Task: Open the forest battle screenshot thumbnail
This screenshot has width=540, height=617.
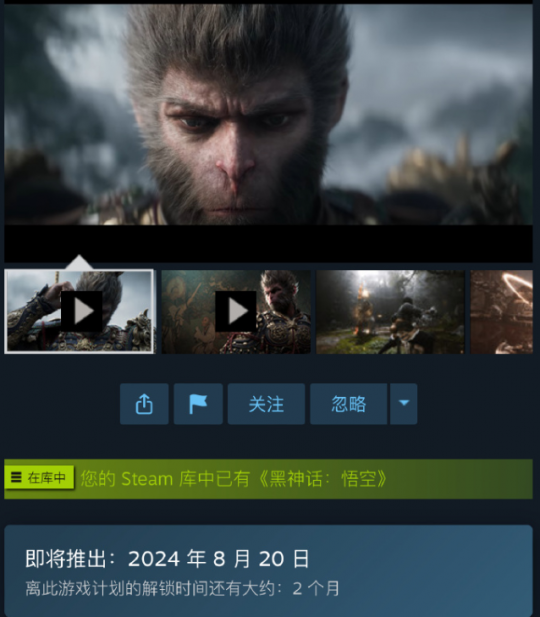Action: click(390, 311)
